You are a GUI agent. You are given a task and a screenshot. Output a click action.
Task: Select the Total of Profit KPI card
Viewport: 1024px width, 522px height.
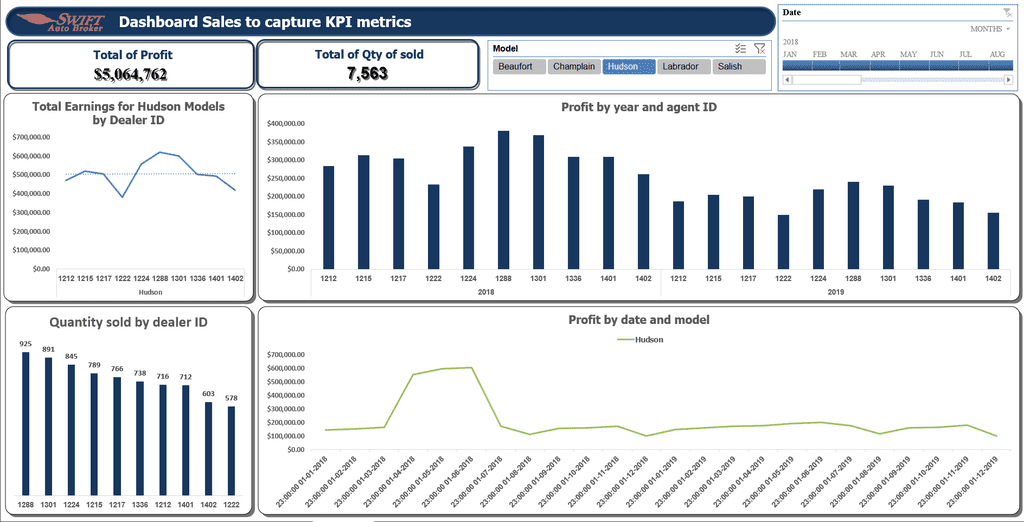pyautogui.click(x=131, y=65)
